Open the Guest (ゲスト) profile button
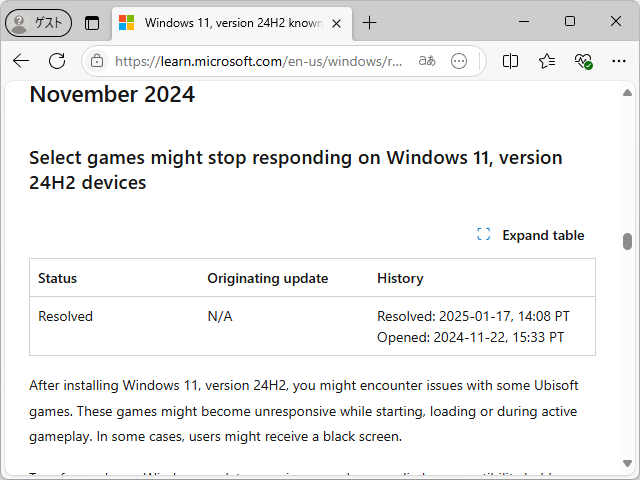 38,23
